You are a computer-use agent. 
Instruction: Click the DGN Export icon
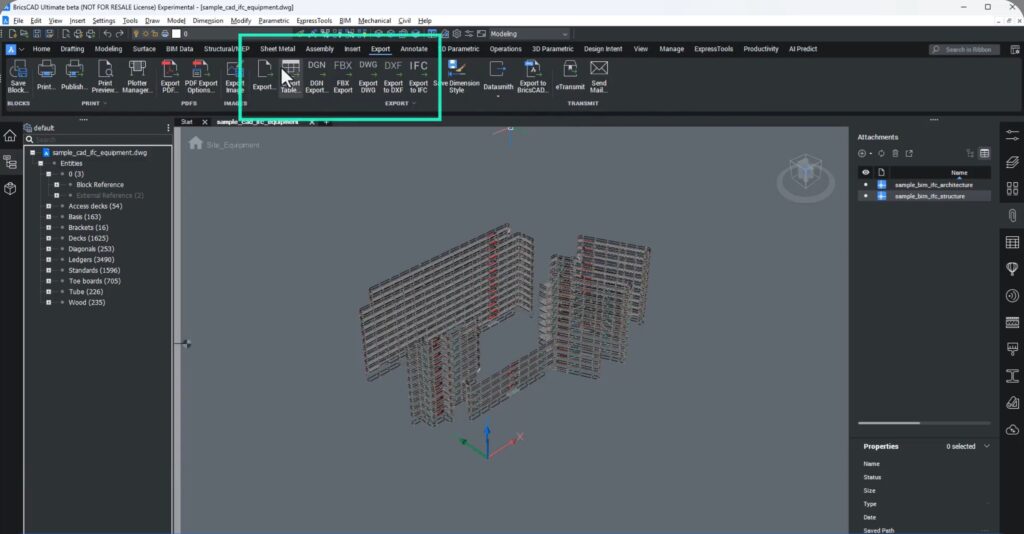[317, 76]
